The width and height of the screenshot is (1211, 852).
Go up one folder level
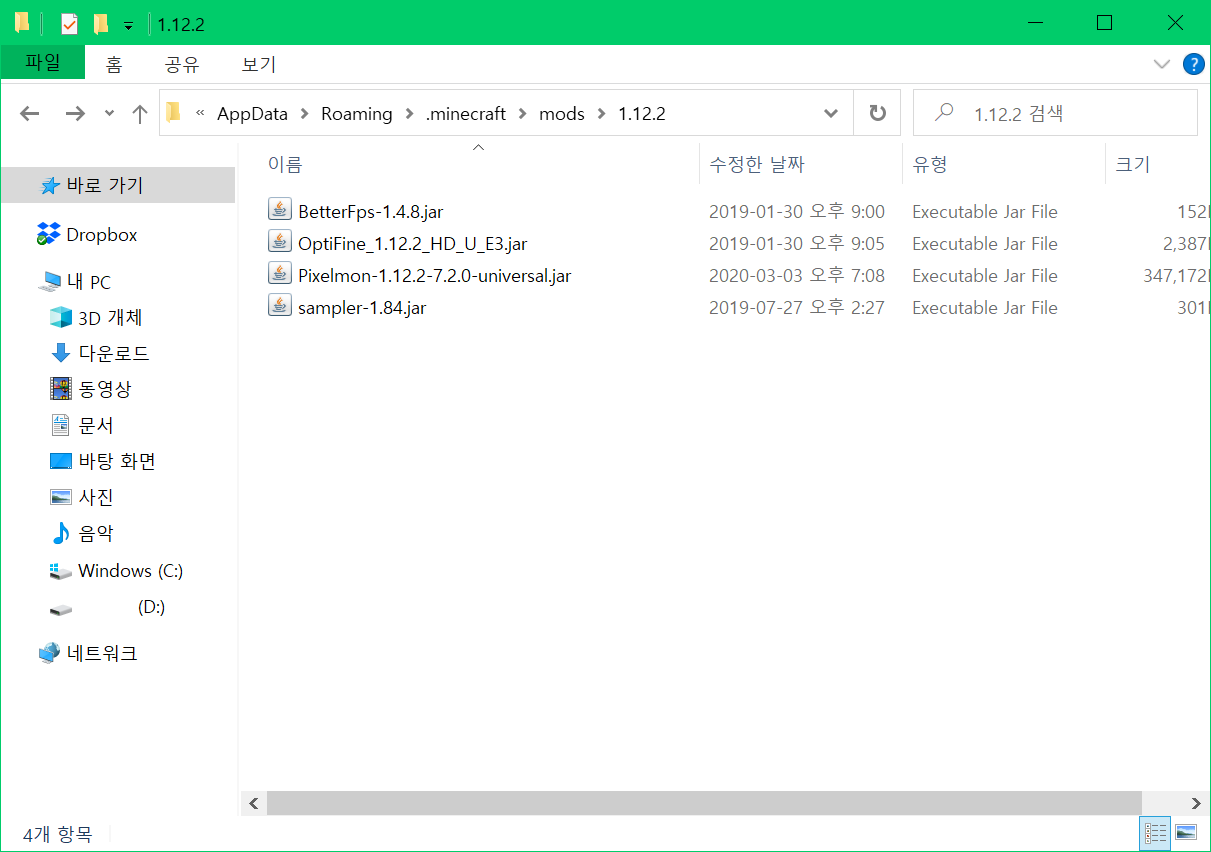click(x=140, y=113)
